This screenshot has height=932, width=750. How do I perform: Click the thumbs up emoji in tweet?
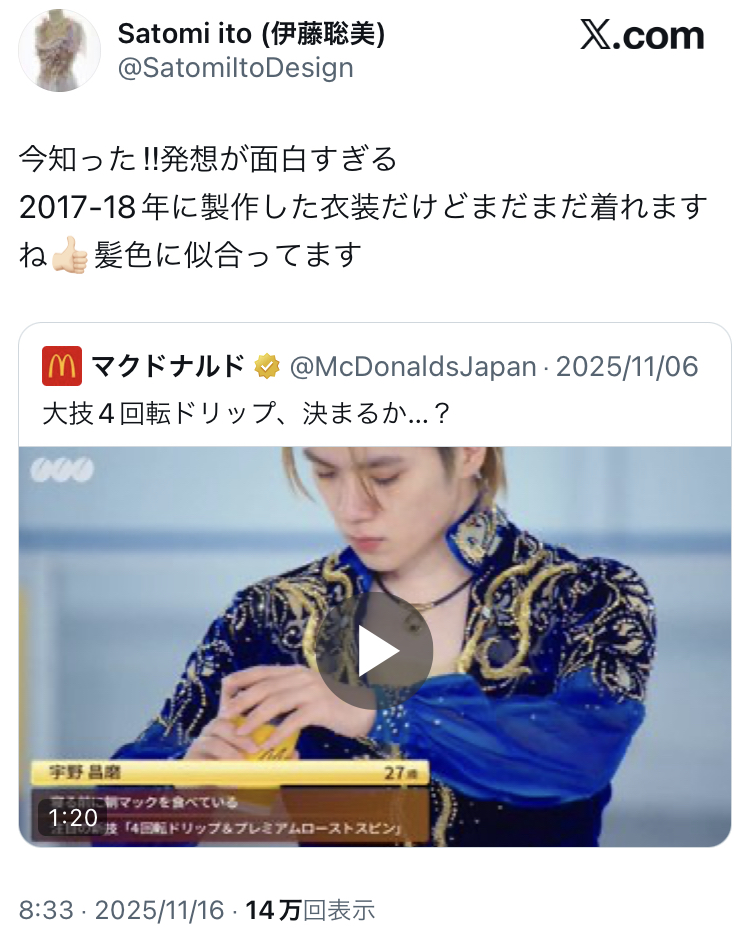coord(70,255)
